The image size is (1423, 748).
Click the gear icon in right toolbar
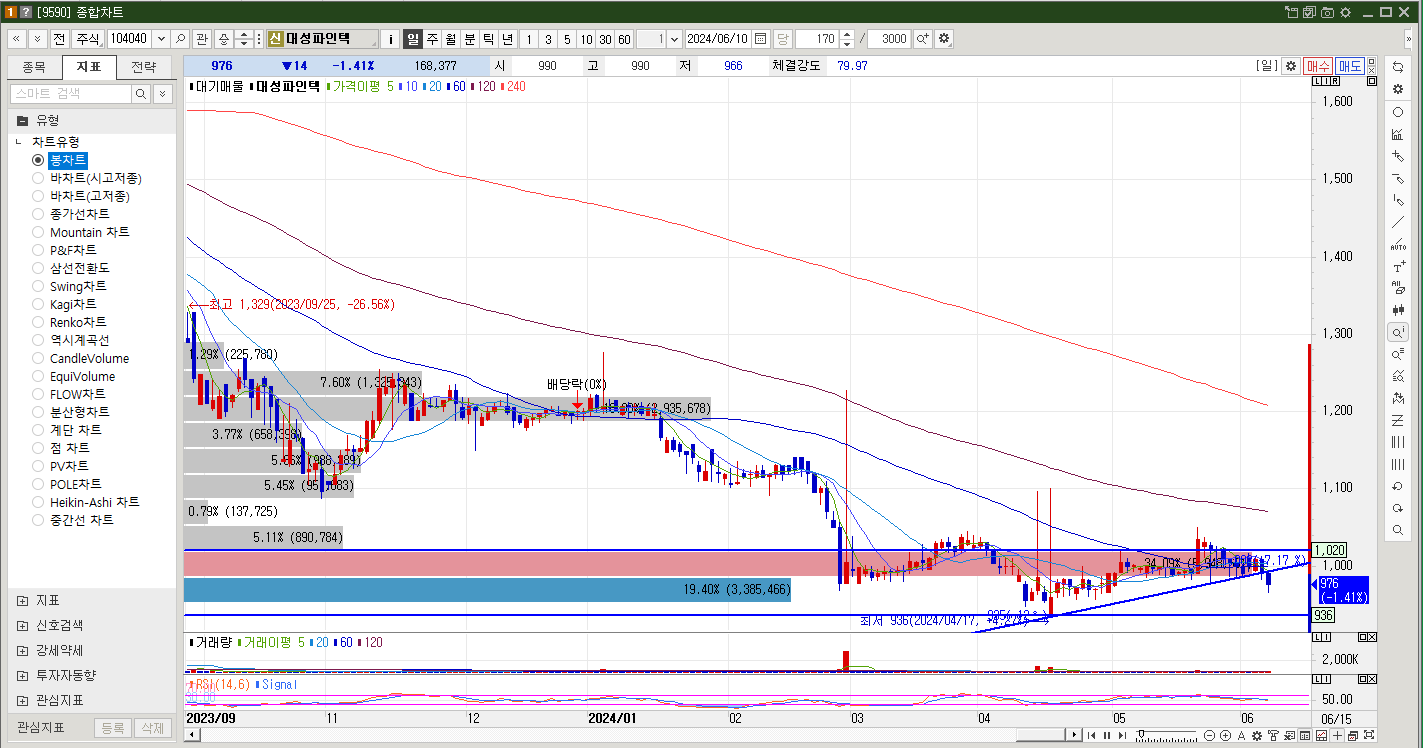coord(1398,89)
